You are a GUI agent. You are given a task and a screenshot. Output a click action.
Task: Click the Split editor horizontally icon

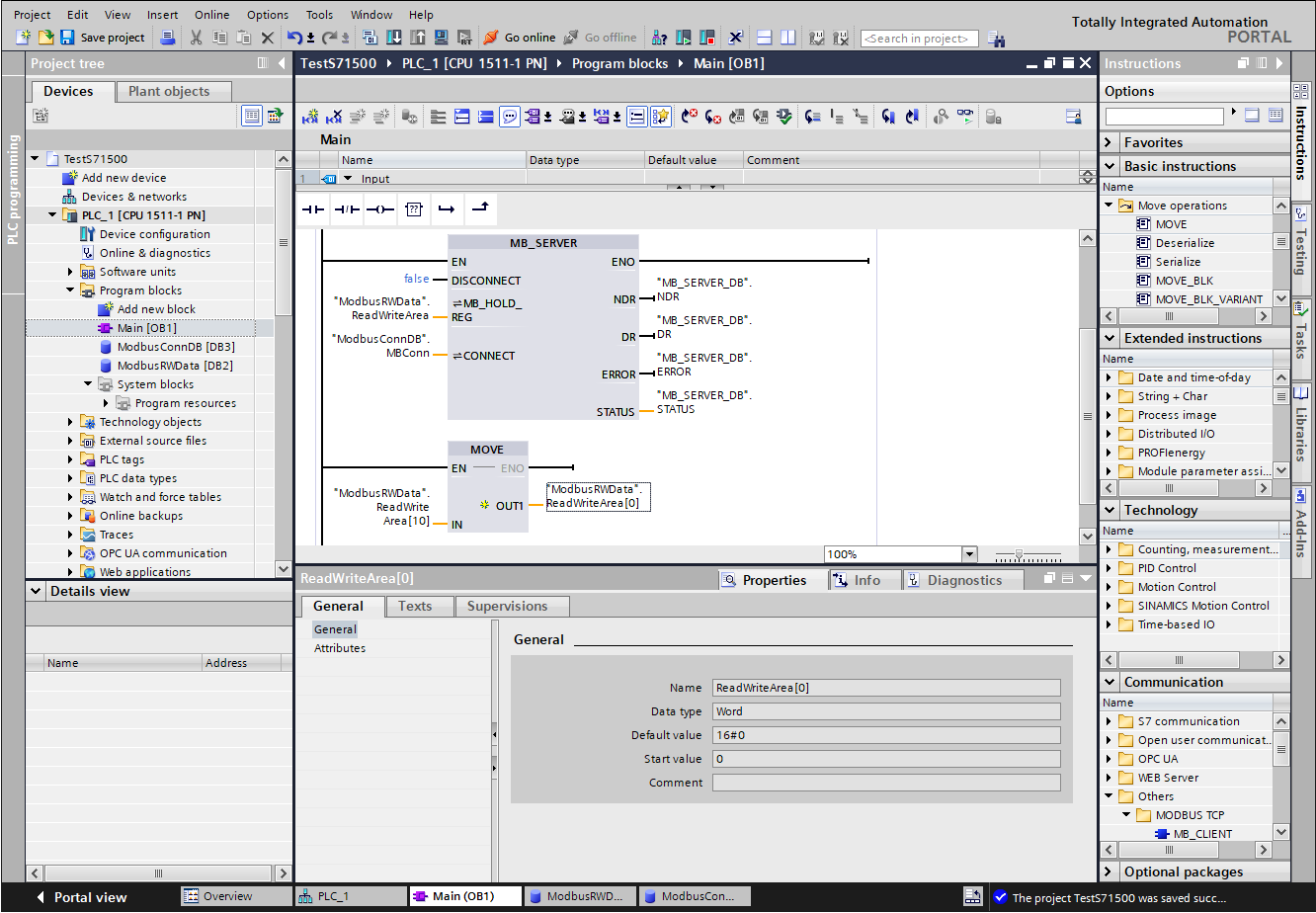(764, 38)
